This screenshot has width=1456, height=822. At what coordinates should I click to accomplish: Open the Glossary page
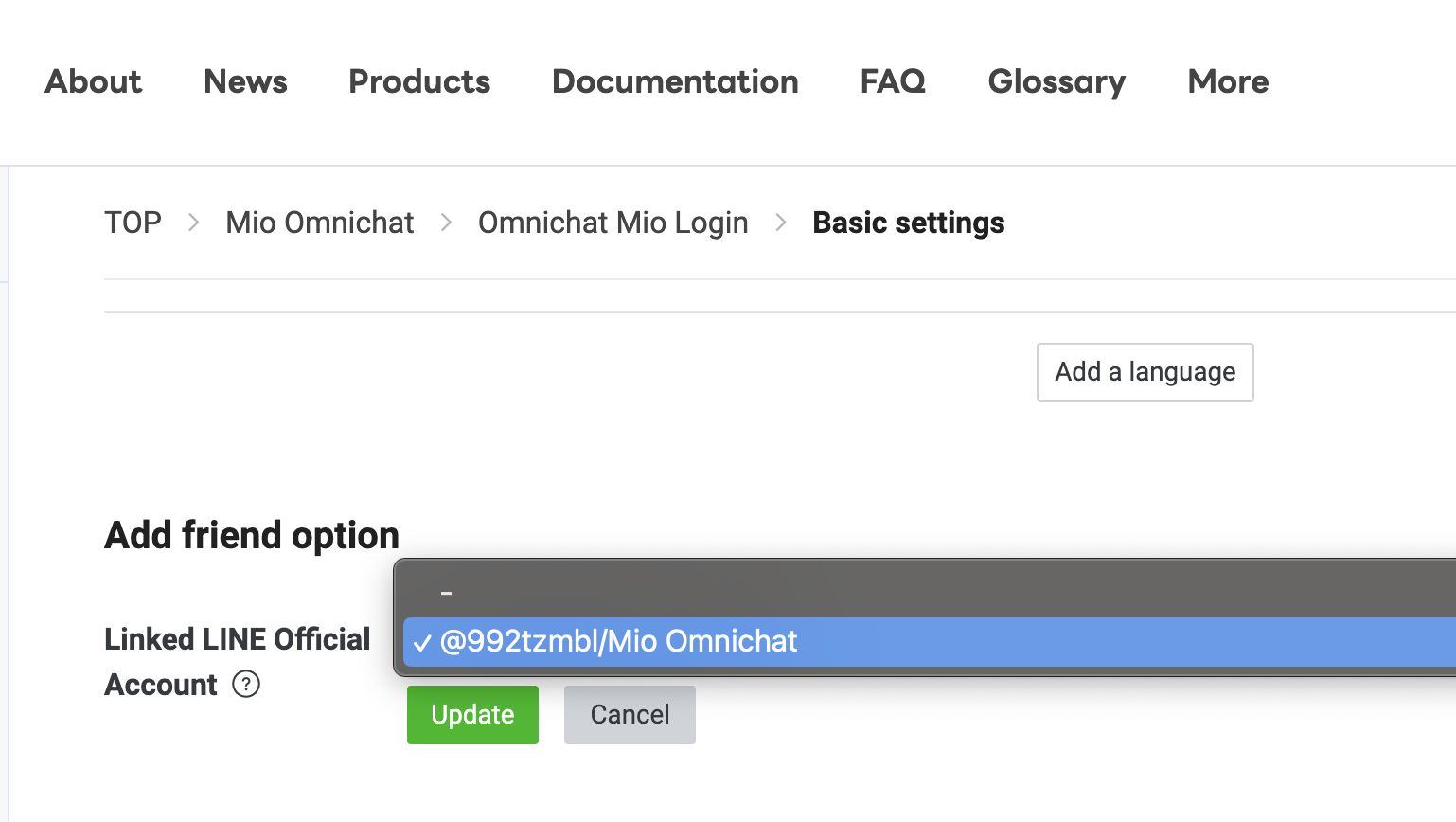pyautogui.click(x=1056, y=81)
